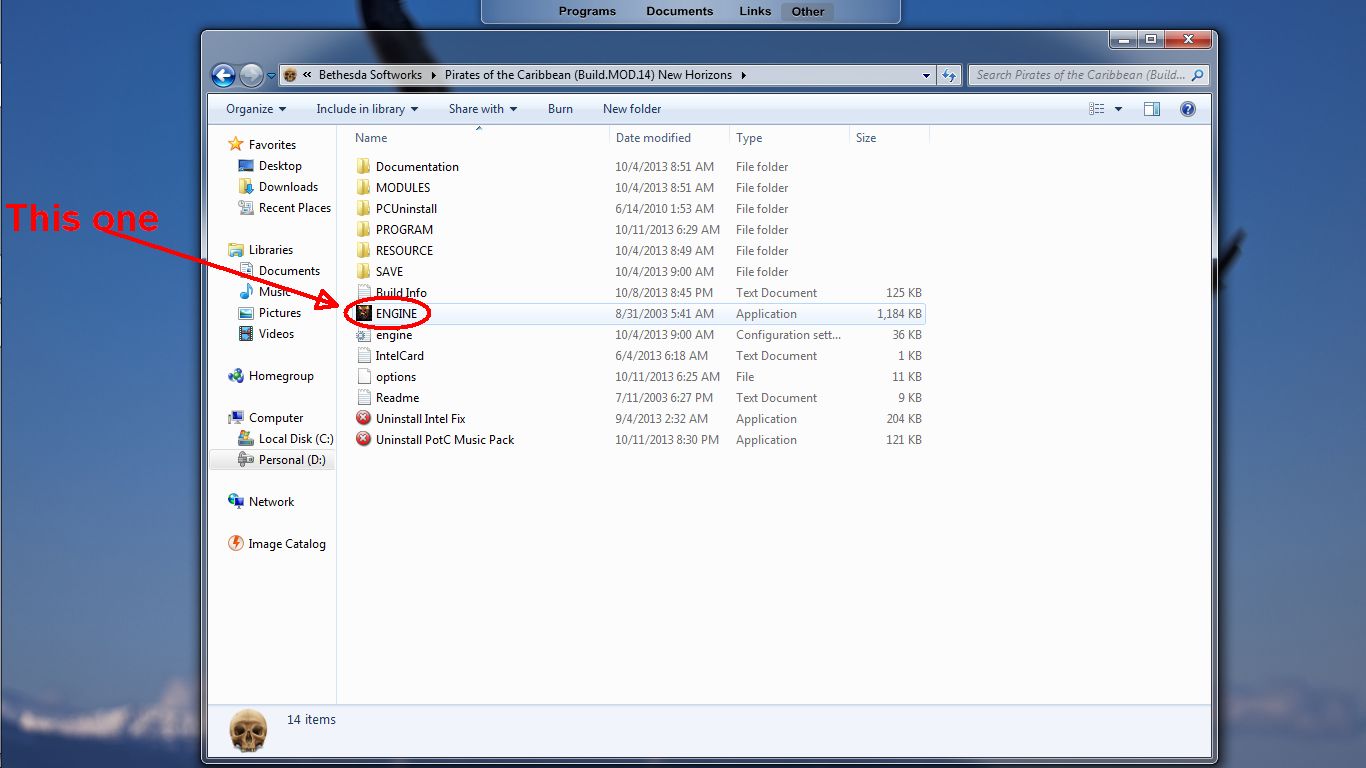Open the view options dropdown arrow

click(x=1118, y=109)
